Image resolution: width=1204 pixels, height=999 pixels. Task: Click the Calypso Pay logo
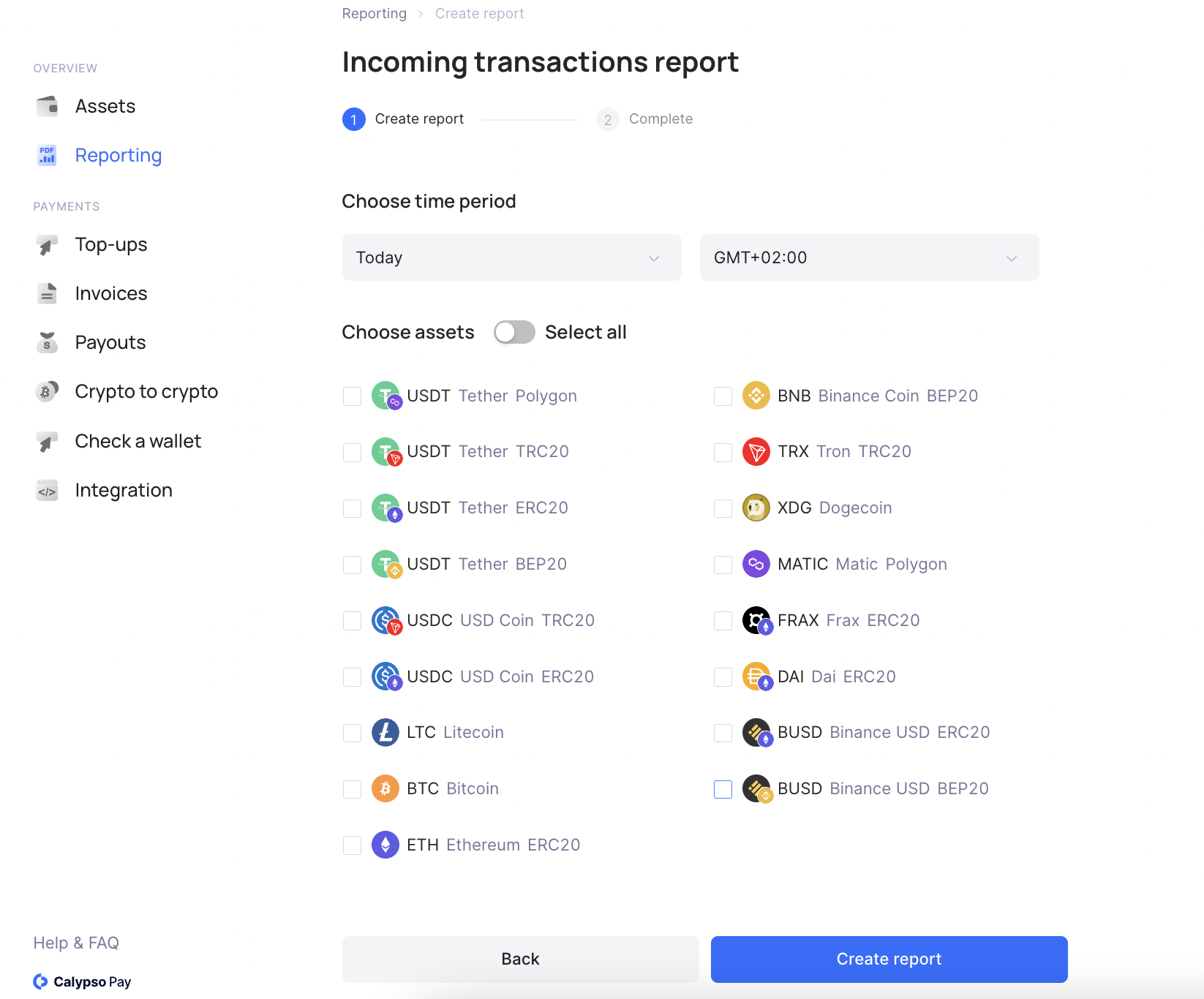[82, 981]
